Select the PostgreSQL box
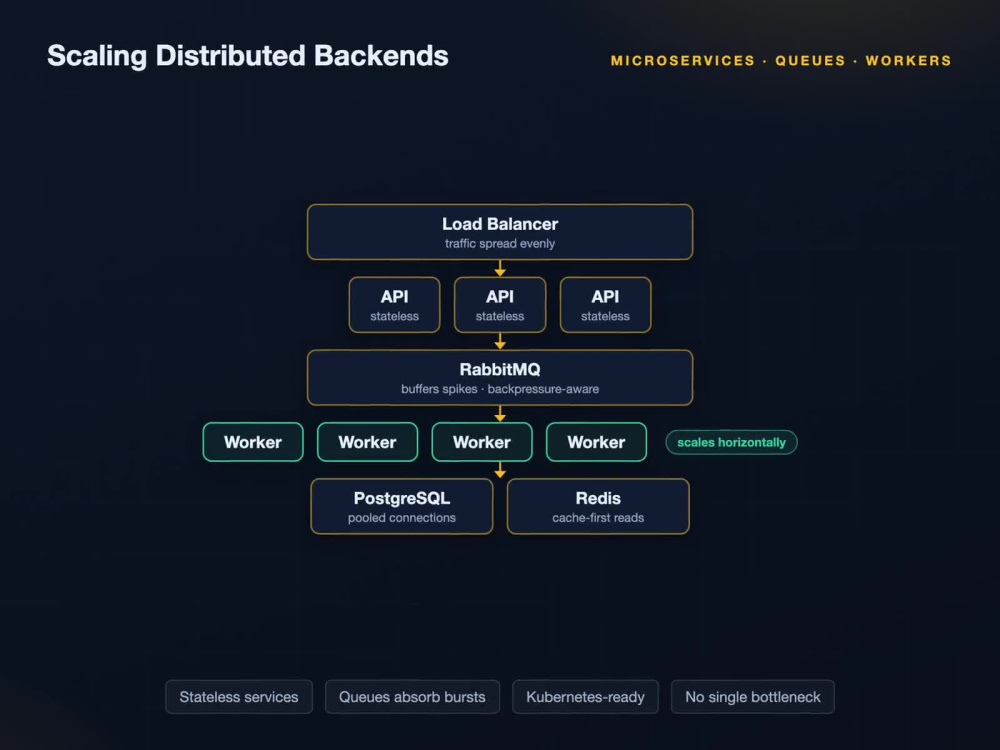Screen dimensions: 1000x750 coord(402,506)
